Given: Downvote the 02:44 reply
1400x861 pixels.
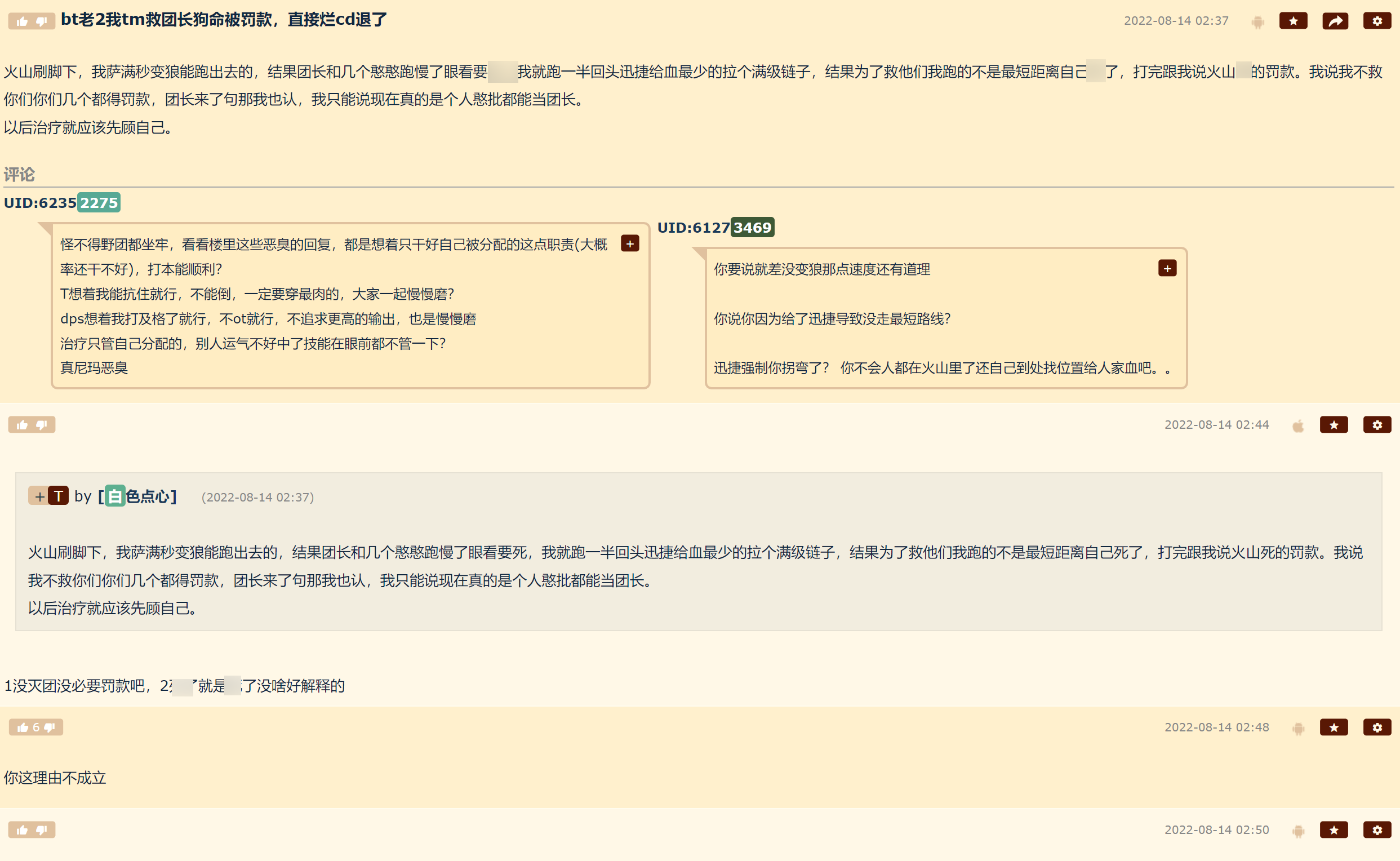Looking at the screenshot, I should 42,425.
